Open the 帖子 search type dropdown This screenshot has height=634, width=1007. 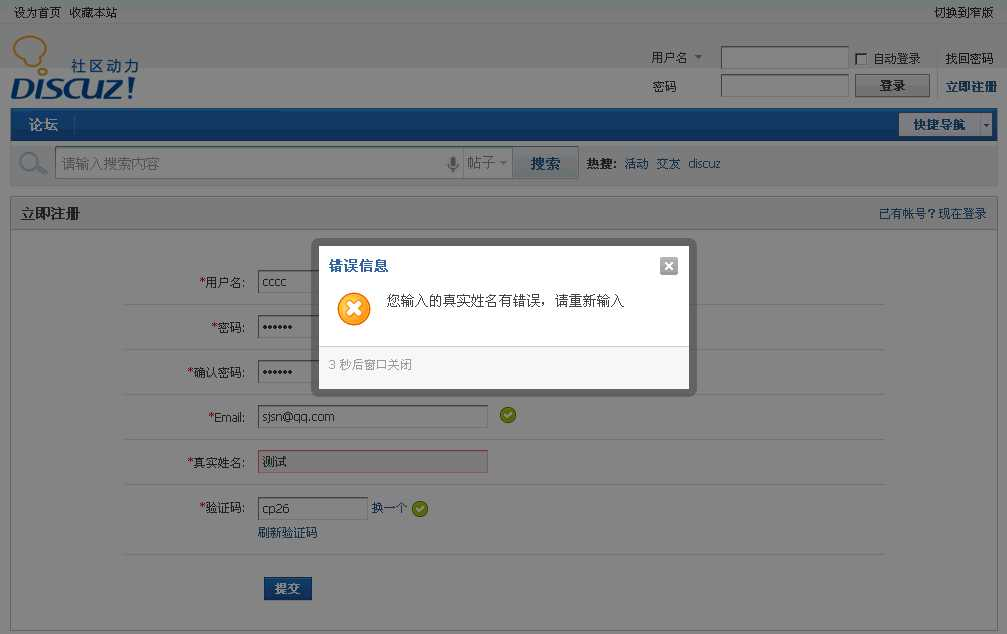(x=488, y=163)
